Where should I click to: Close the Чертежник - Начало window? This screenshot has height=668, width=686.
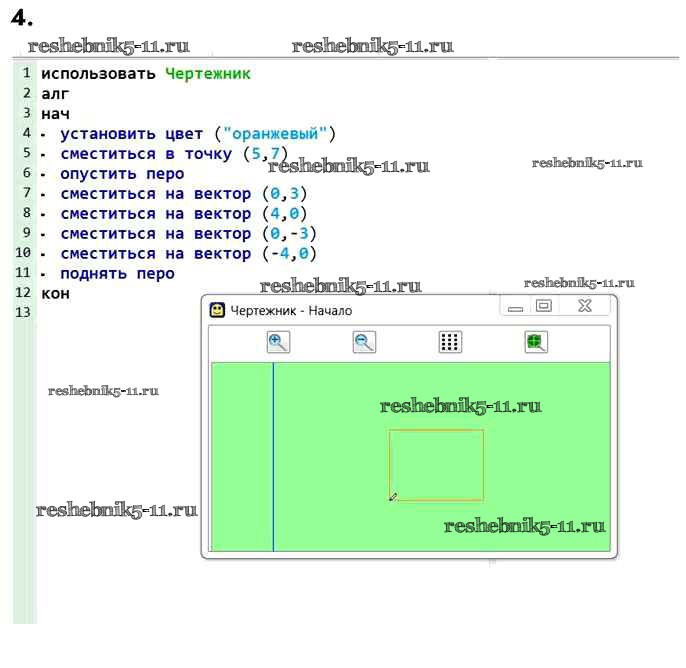585,307
